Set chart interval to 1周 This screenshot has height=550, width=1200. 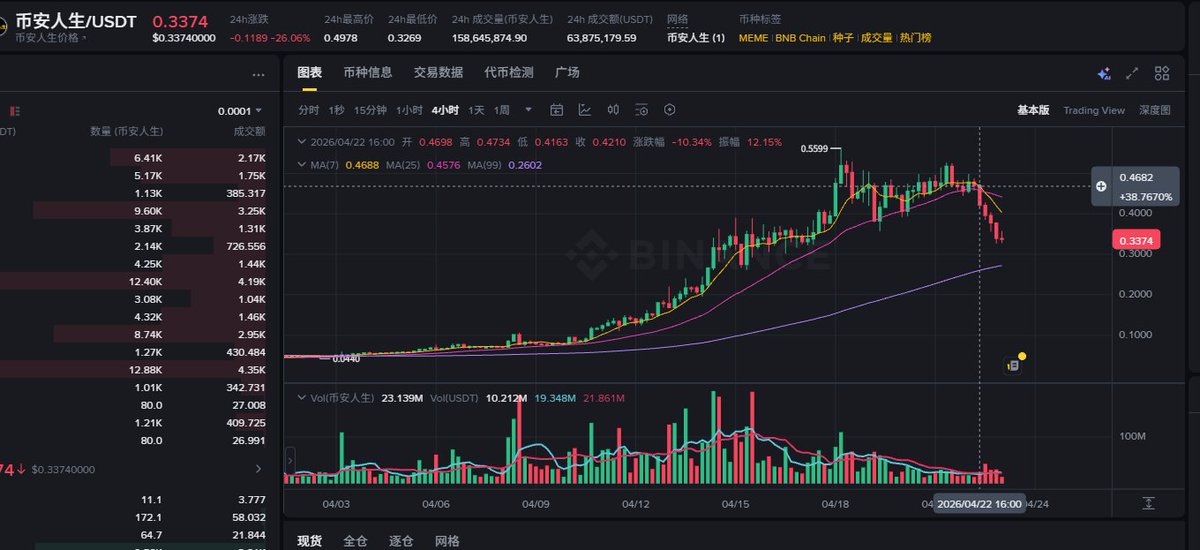point(502,110)
